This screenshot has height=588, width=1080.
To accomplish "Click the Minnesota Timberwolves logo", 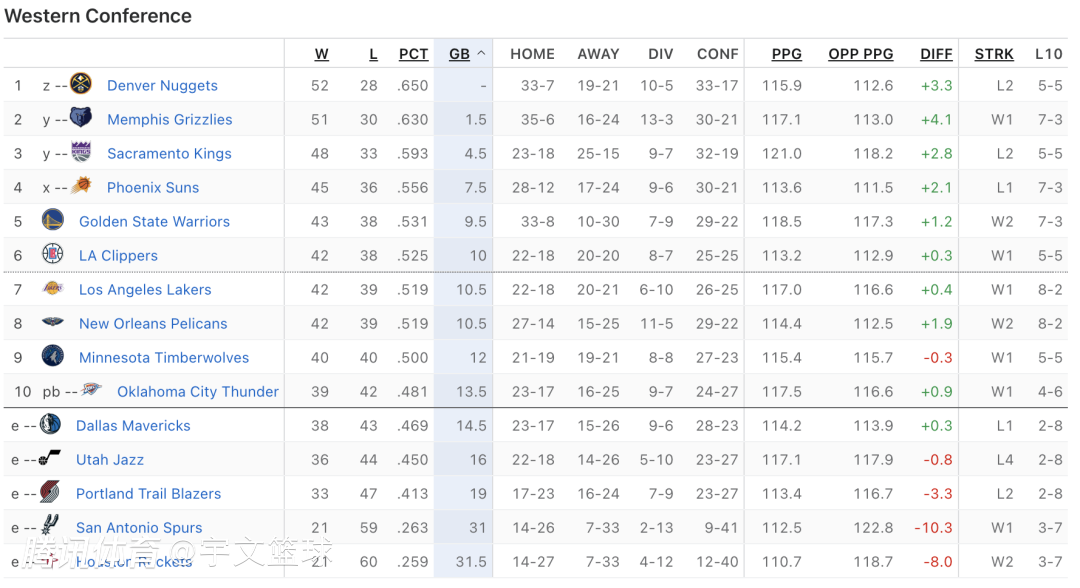I will [x=53, y=356].
